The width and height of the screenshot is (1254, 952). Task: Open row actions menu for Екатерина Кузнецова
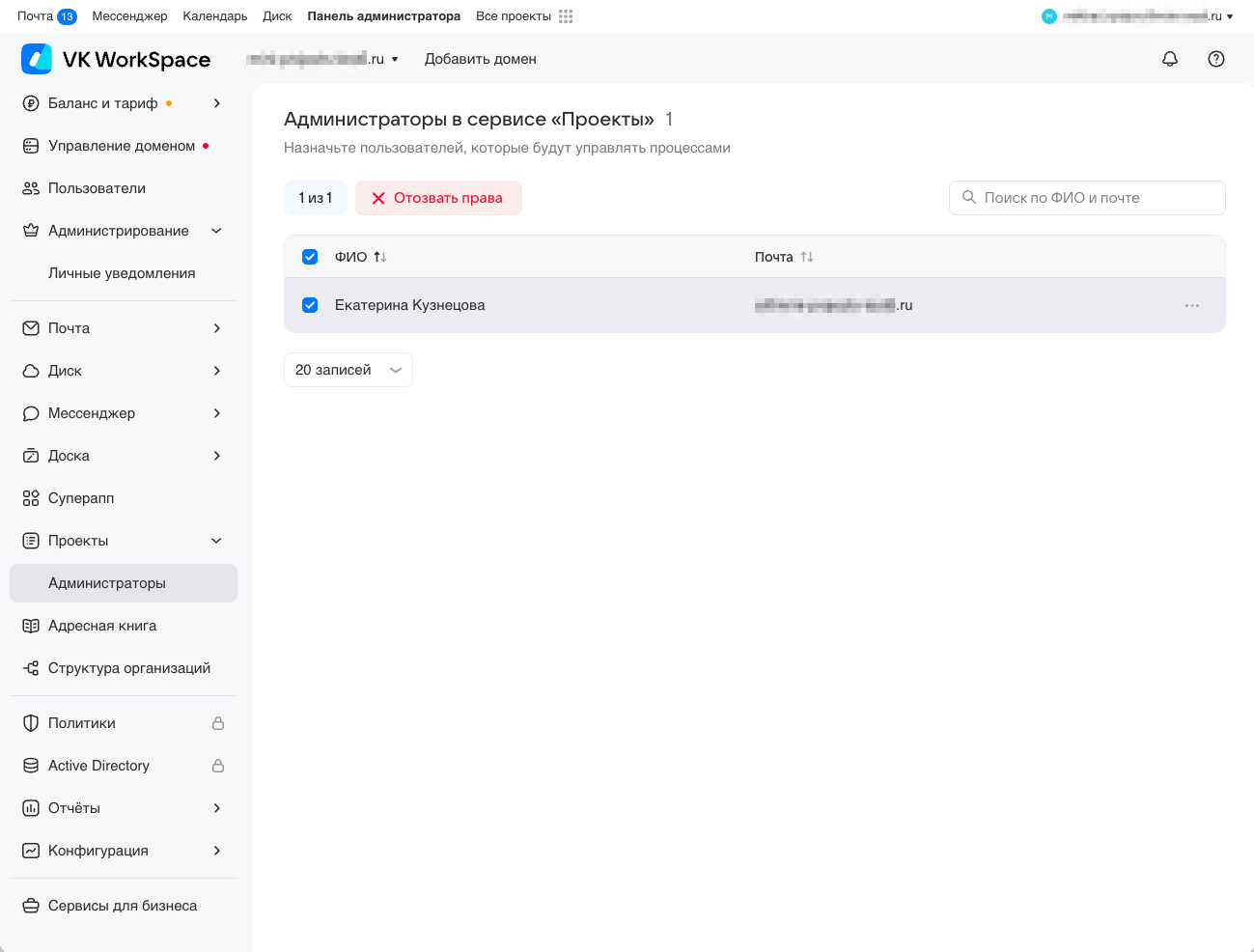[1191, 305]
